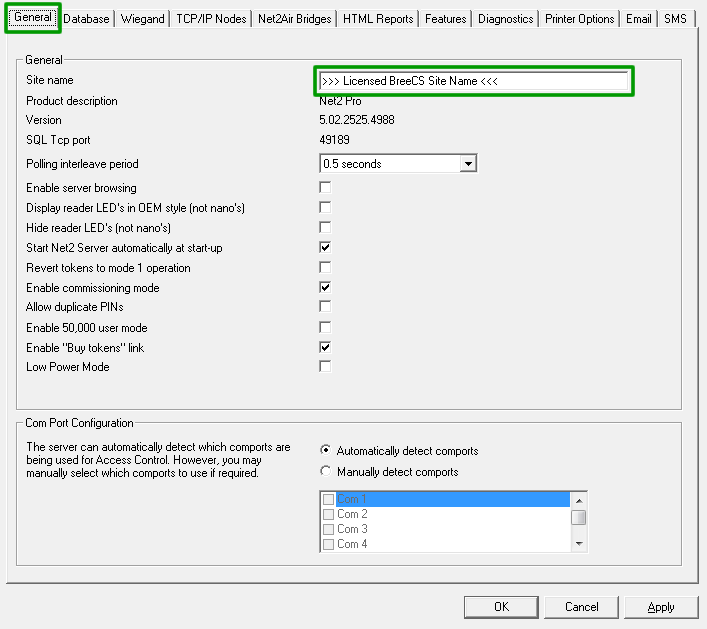Select Automatically detect comports option
The image size is (707, 629).
coord(325,451)
